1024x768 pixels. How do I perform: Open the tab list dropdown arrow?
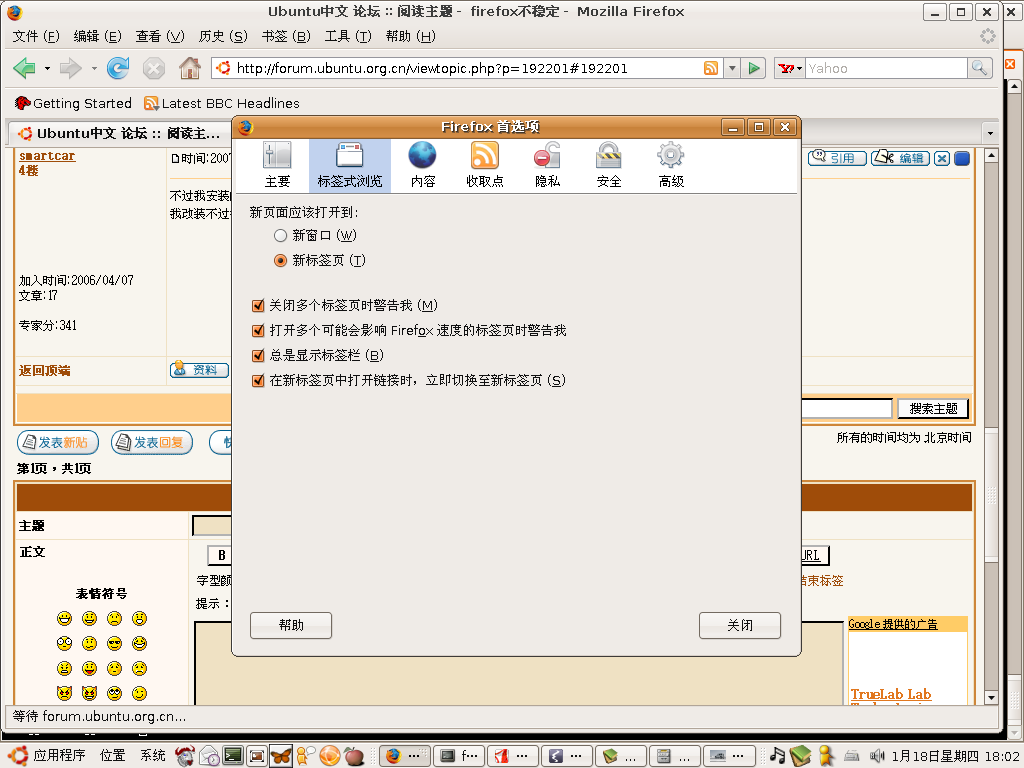pos(990,133)
